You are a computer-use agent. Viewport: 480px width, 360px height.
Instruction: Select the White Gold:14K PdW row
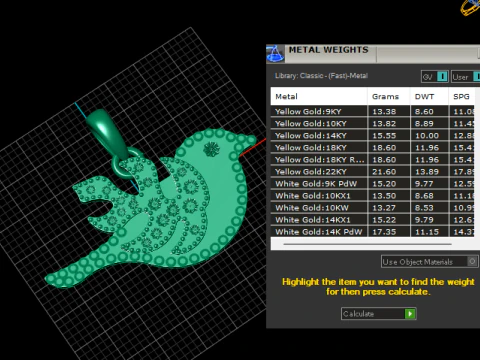tap(373, 231)
